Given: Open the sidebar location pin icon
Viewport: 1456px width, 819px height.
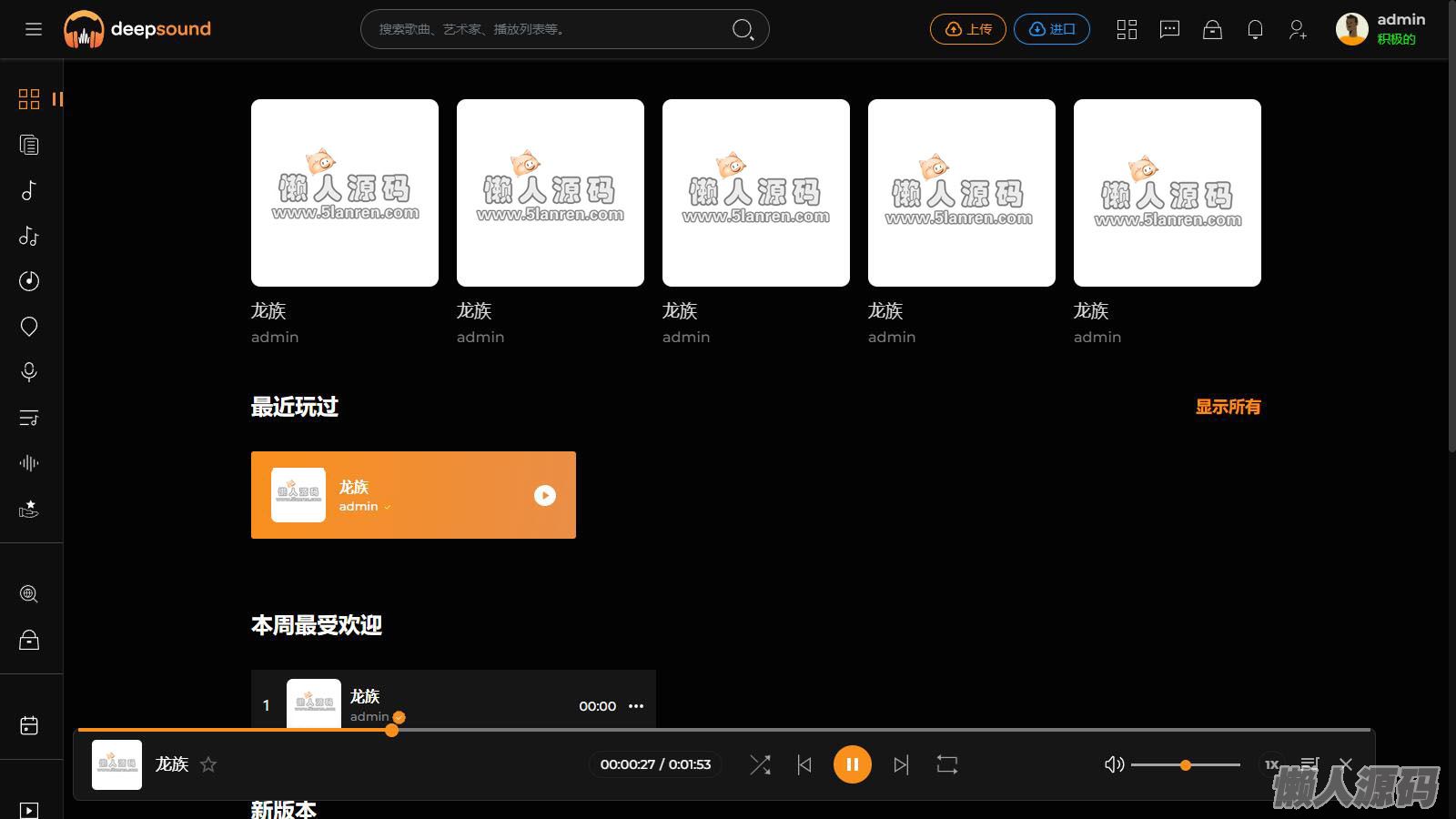Looking at the screenshot, I should click(29, 327).
